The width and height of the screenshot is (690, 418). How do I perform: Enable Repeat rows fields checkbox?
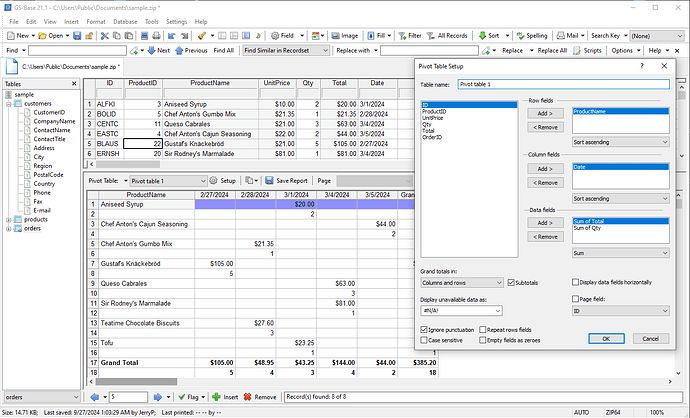coord(483,330)
